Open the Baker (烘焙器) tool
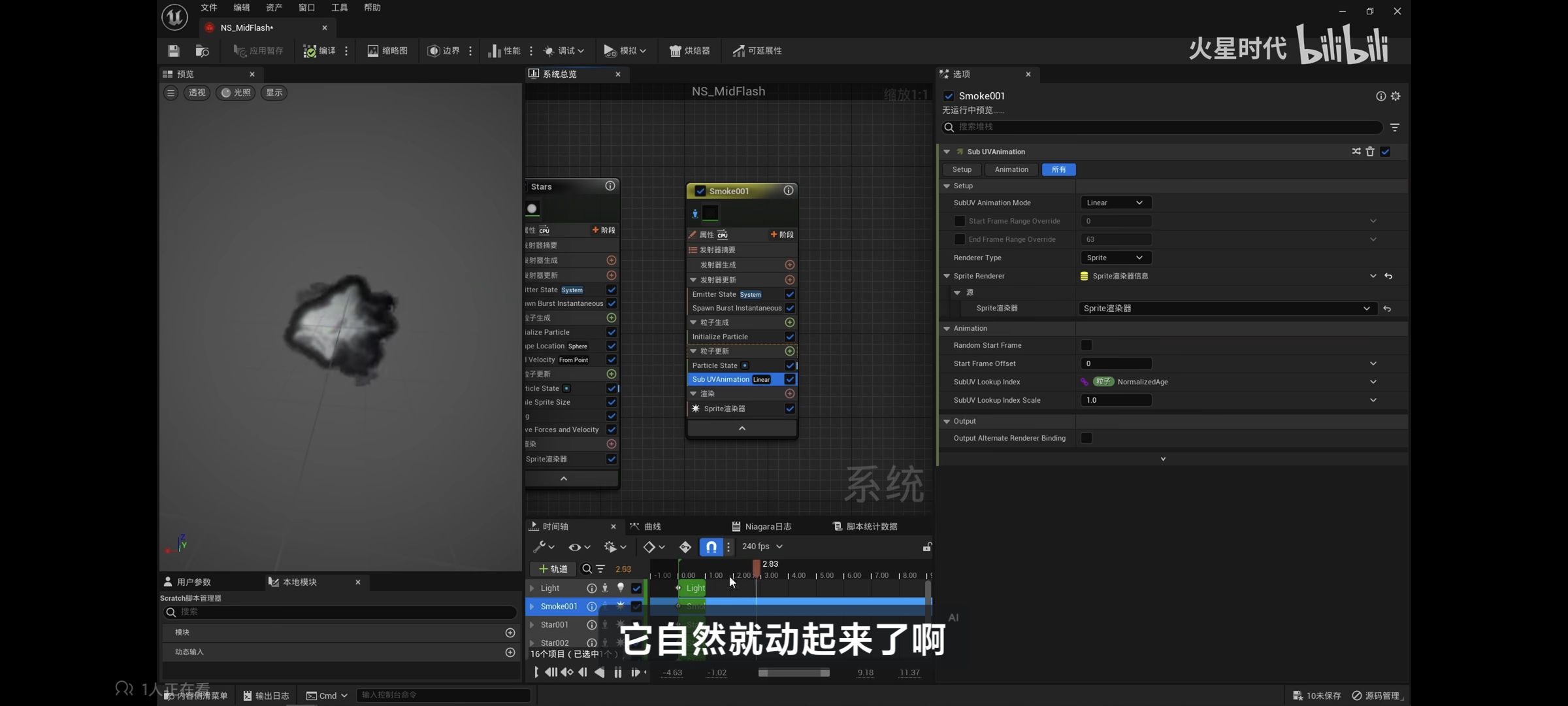The width and height of the screenshot is (1568, 706). click(690, 51)
